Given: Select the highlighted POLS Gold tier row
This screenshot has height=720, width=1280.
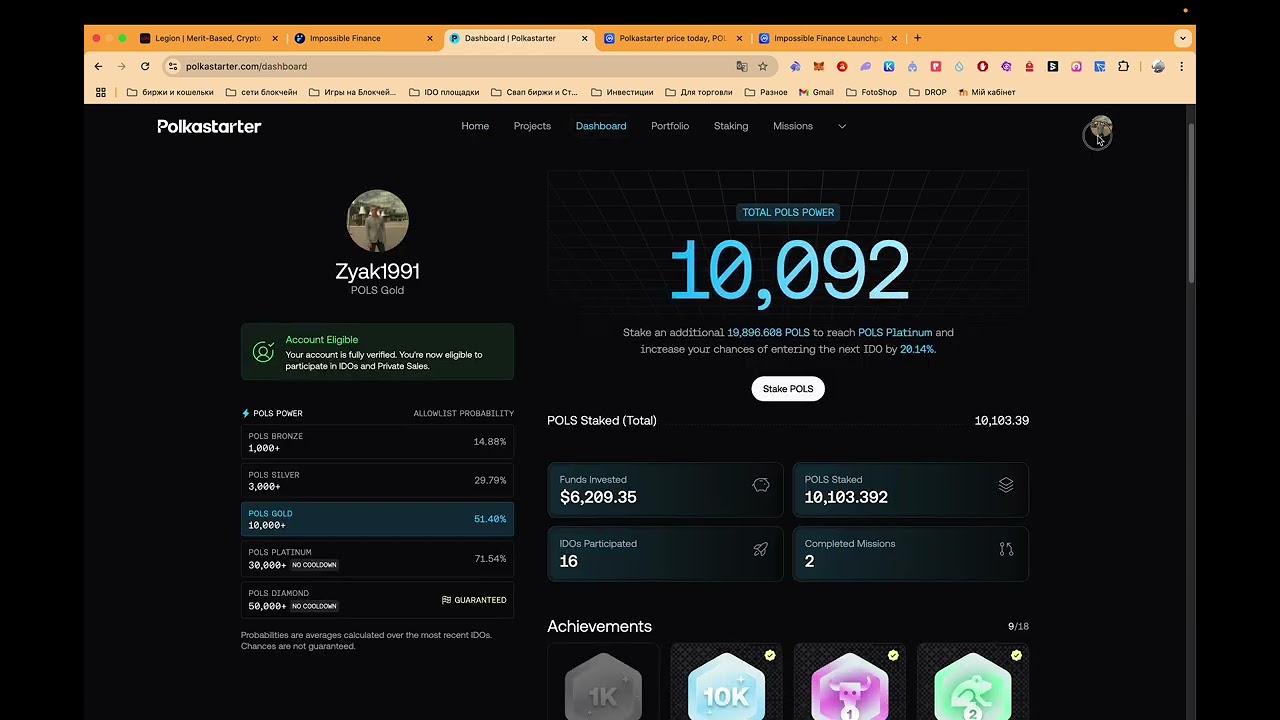Looking at the screenshot, I should 377,519.
